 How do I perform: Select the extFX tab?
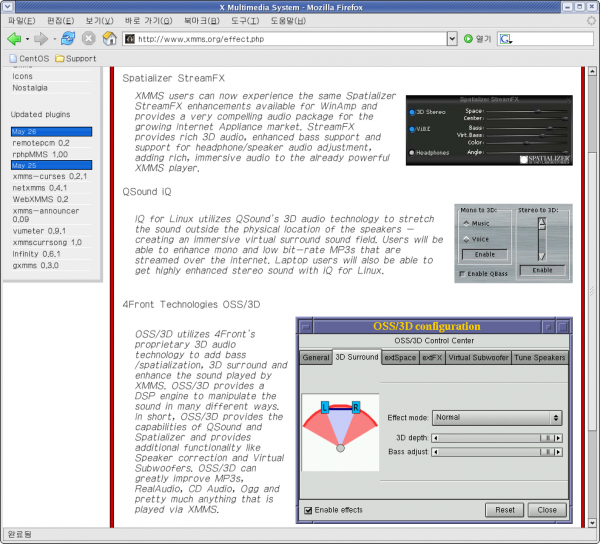click(x=432, y=358)
